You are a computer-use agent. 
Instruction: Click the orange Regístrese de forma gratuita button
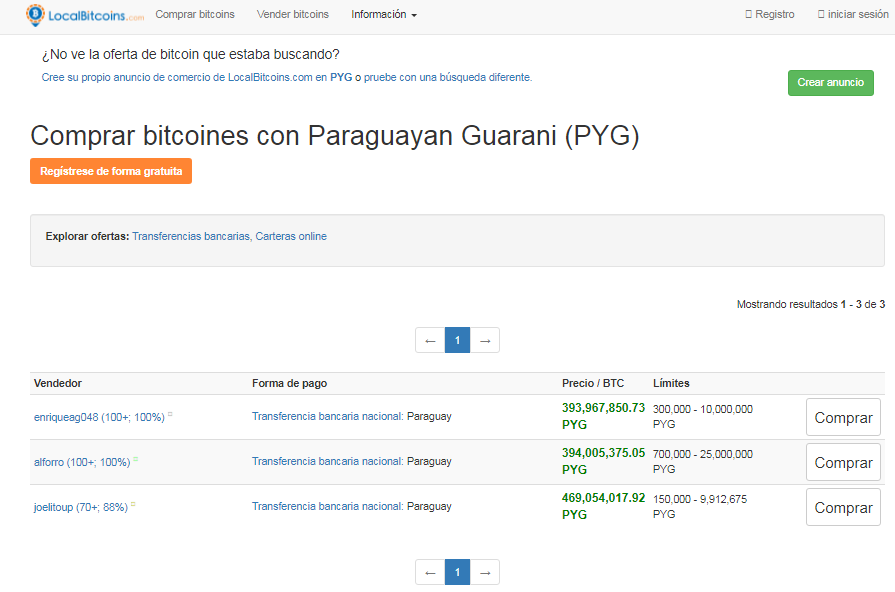[111, 171]
